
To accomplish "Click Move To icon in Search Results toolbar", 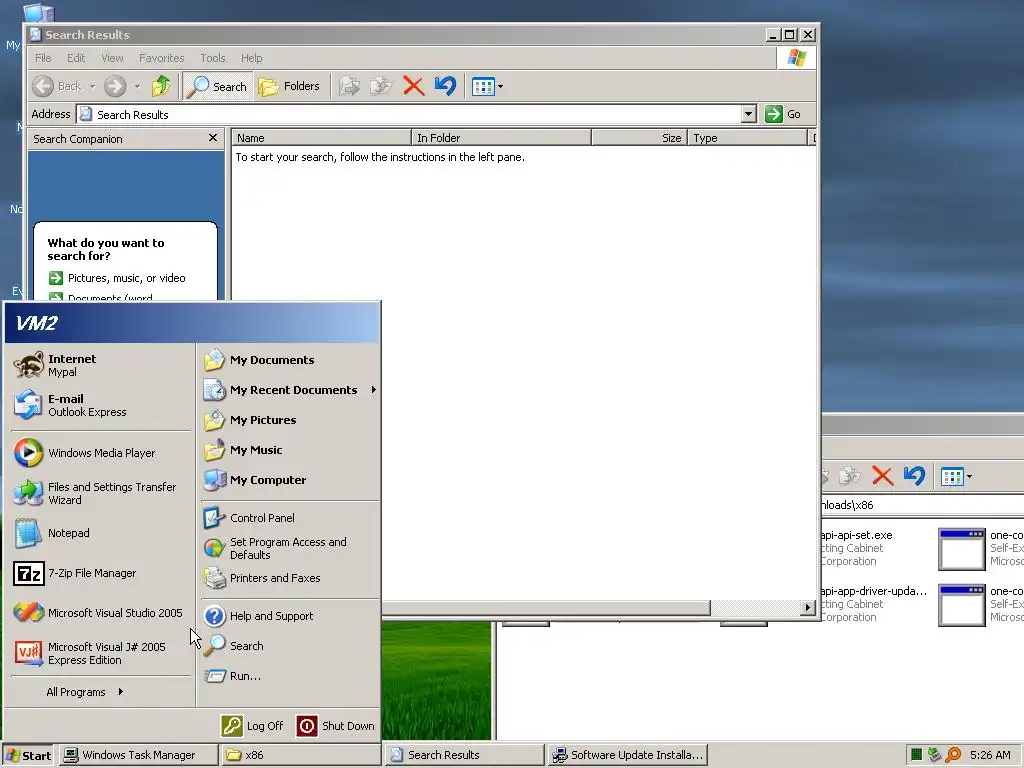I will (349, 86).
